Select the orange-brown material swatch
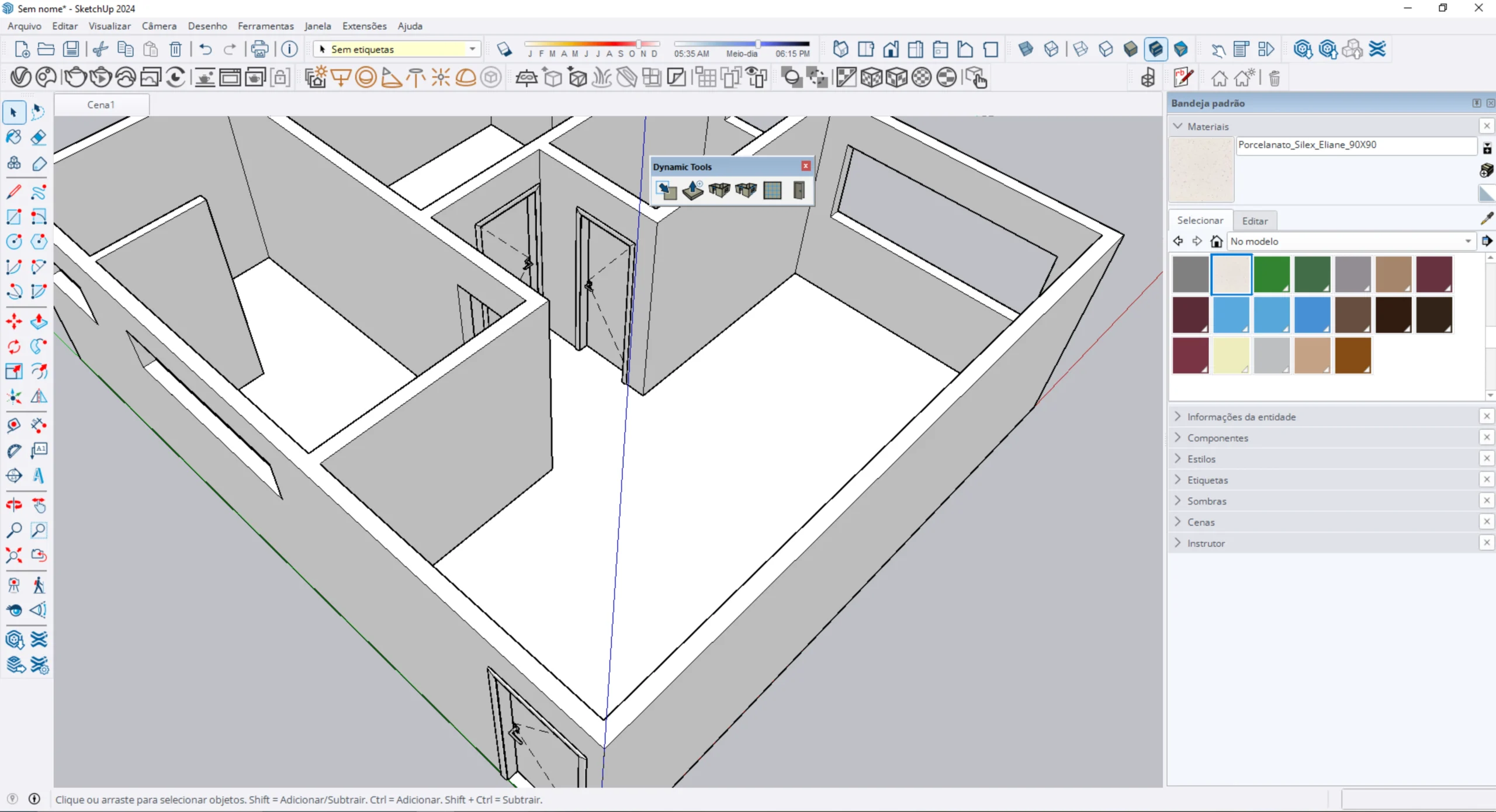The height and width of the screenshot is (812, 1496). pyautogui.click(x=1353, y=355)
